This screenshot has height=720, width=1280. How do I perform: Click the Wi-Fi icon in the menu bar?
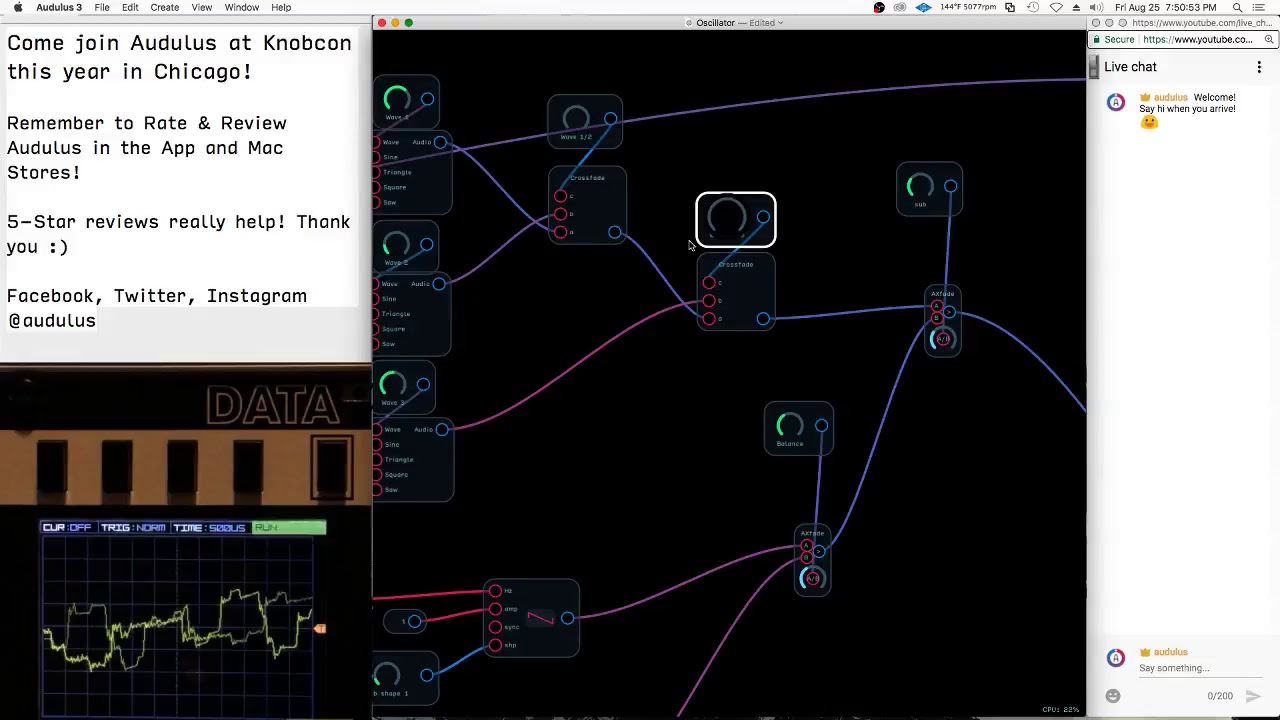(x=1056, y=7)
